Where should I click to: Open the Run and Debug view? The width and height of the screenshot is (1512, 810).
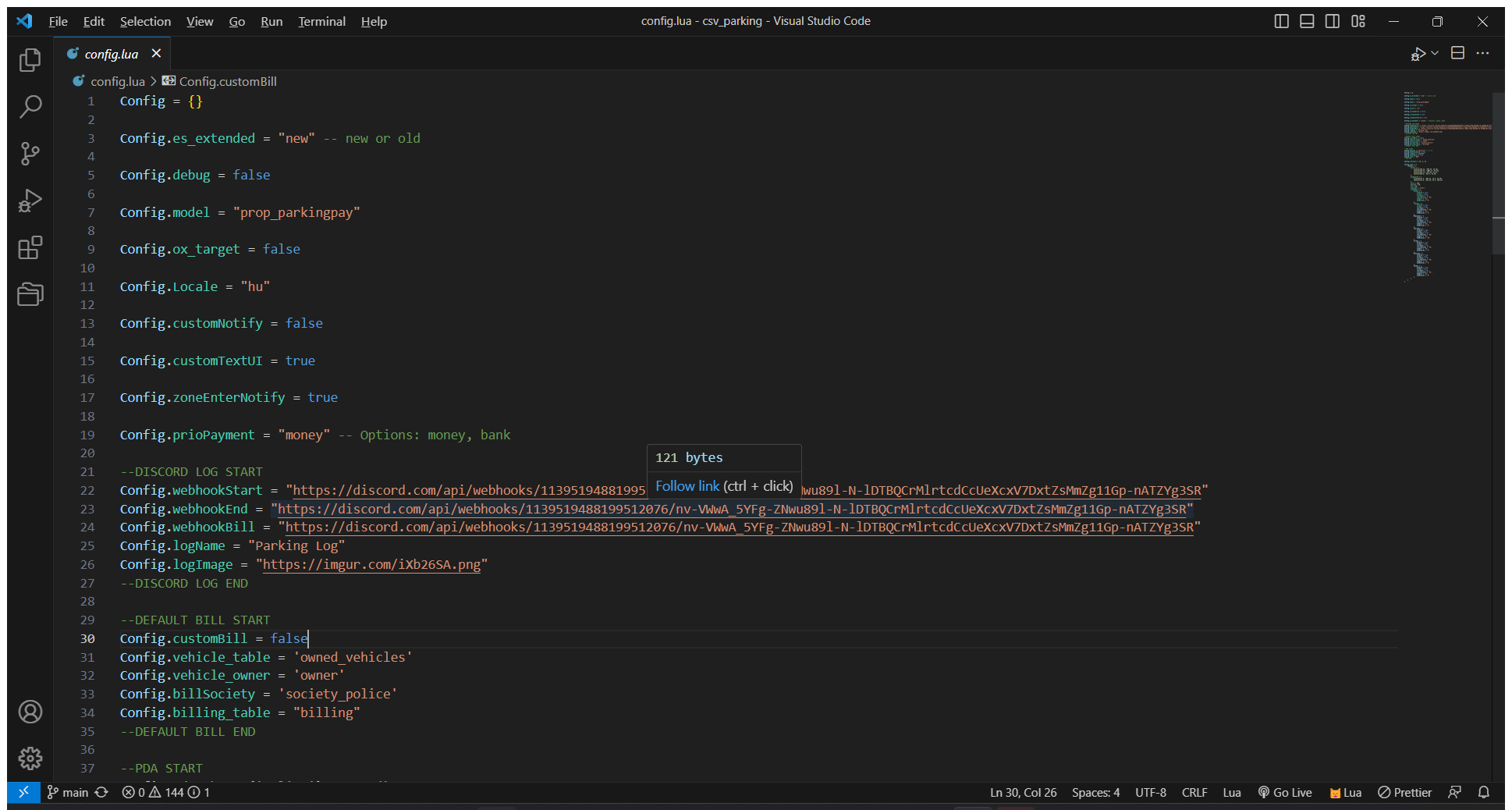(x=30, y=201)
